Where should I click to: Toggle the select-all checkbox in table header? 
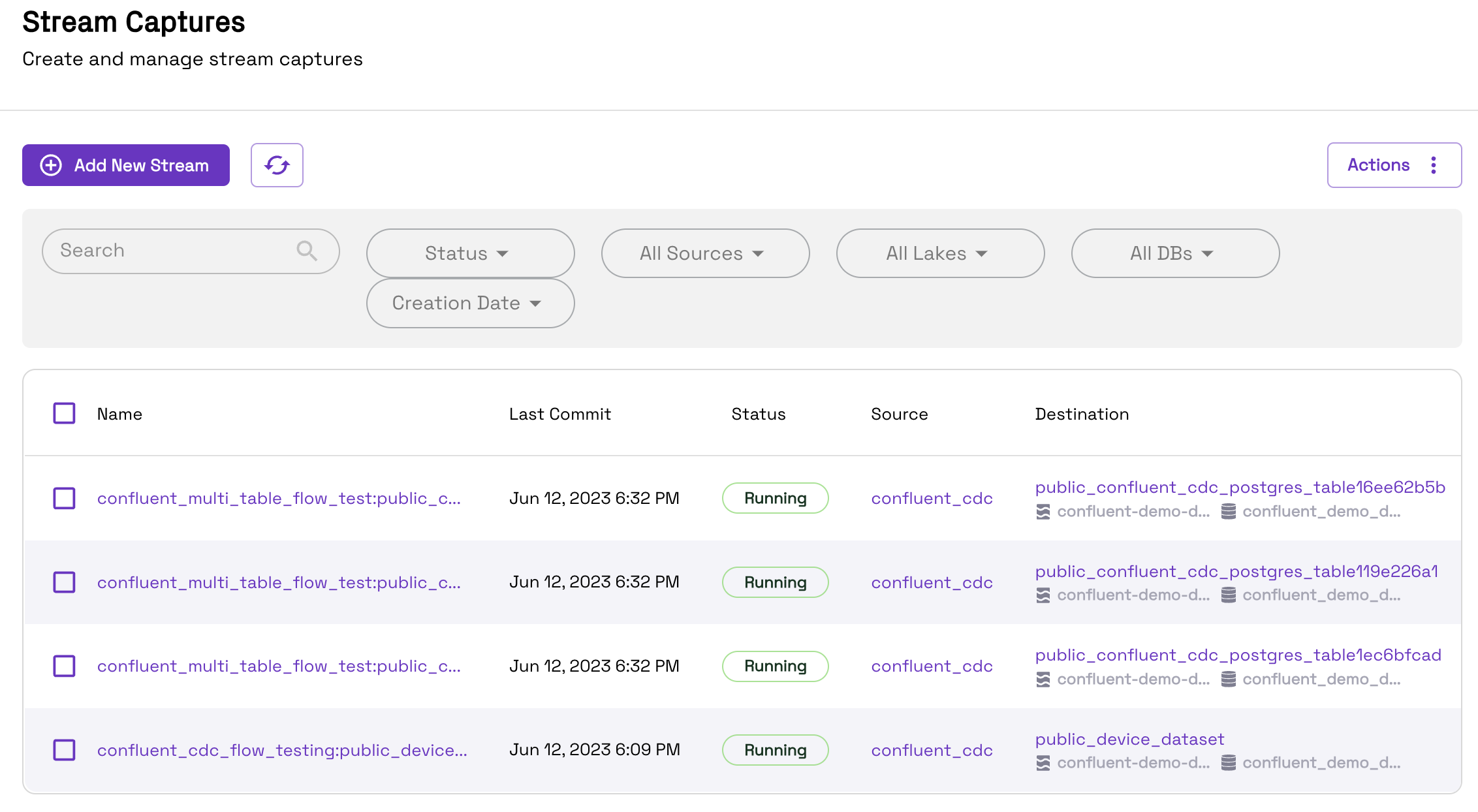(x=64, y=413)
